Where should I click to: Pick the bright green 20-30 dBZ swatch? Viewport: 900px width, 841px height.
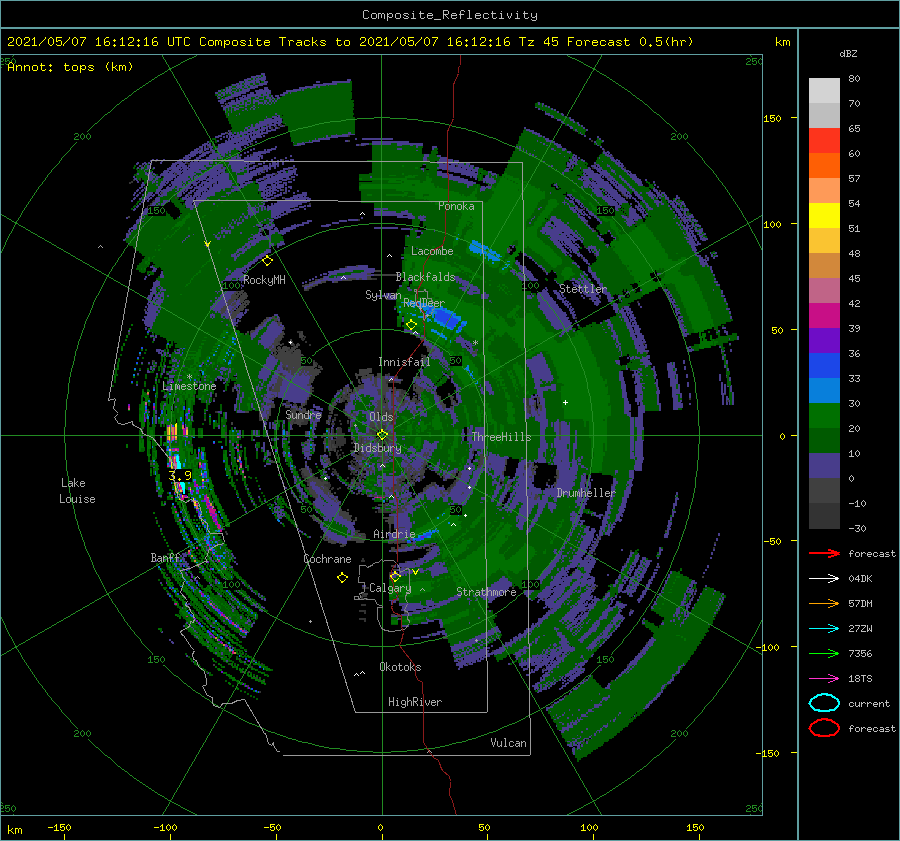(824, 416)
